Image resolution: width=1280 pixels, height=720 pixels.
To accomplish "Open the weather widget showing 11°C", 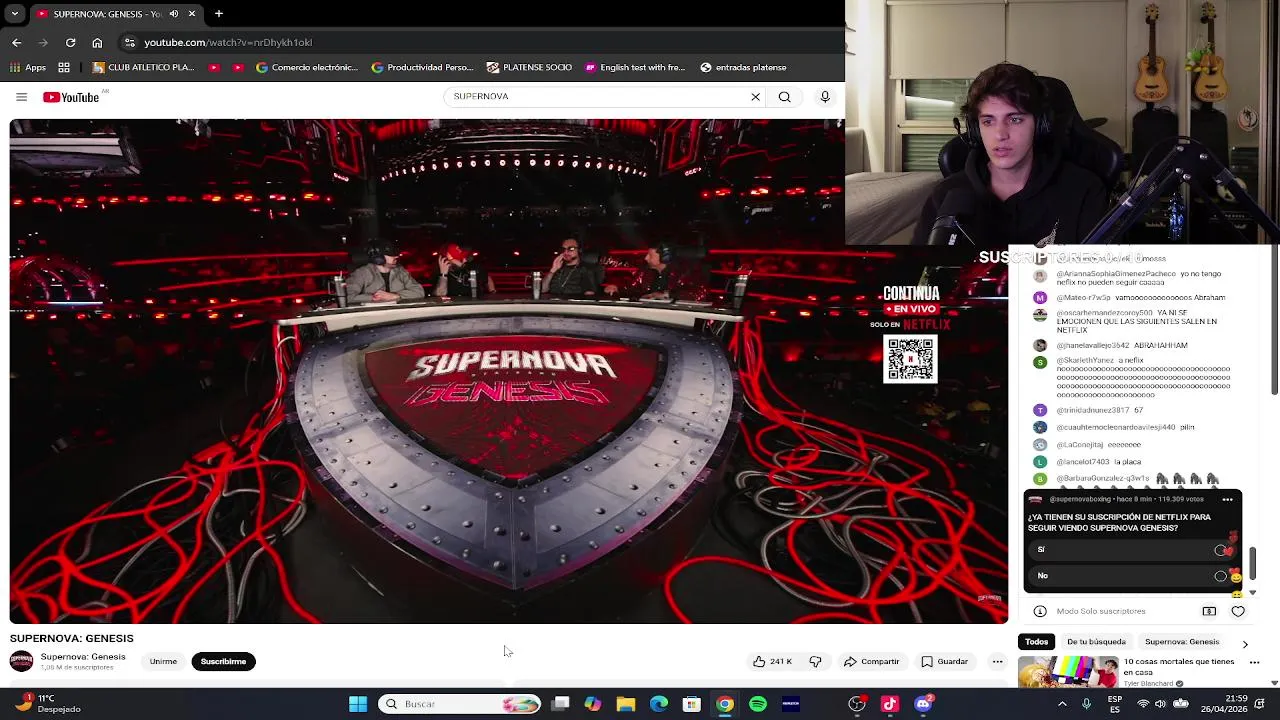I will (48, 704).
